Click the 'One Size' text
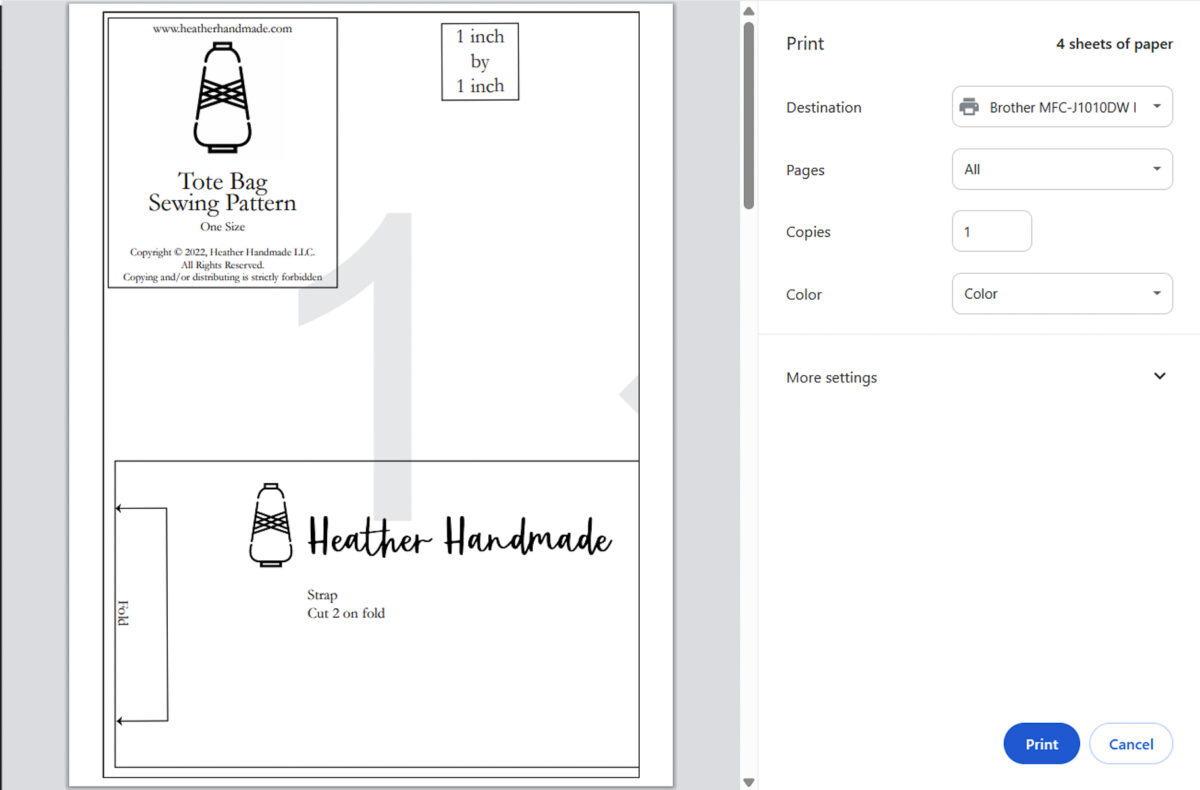The height and width of the screenshot is (790, 1200). point(222,227)
